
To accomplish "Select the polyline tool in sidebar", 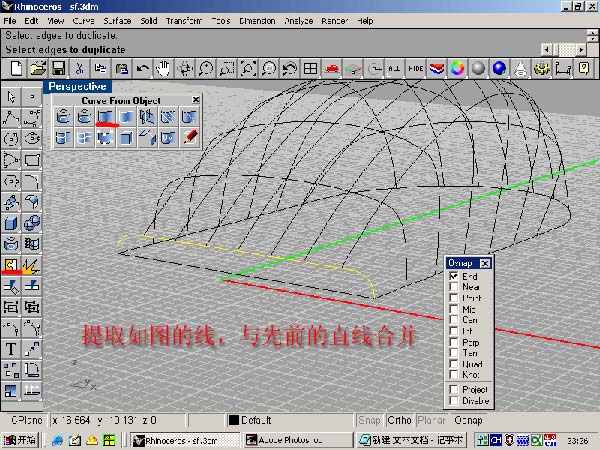I will pyautogui.click(x=11, y=118).
